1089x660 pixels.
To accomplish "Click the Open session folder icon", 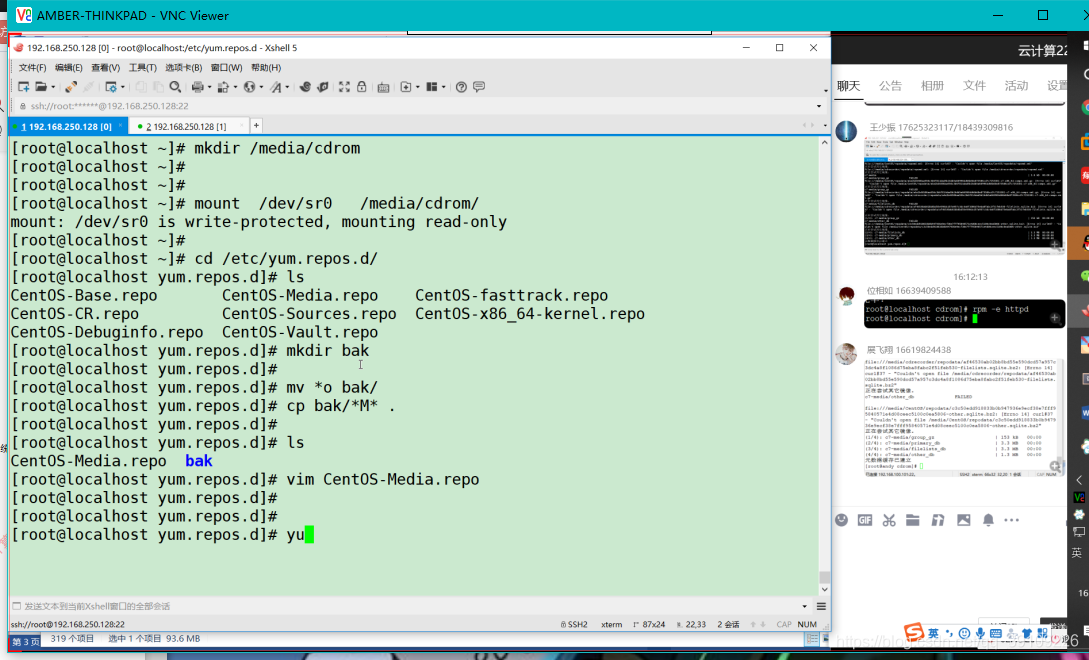I will [x=42, y=87].
